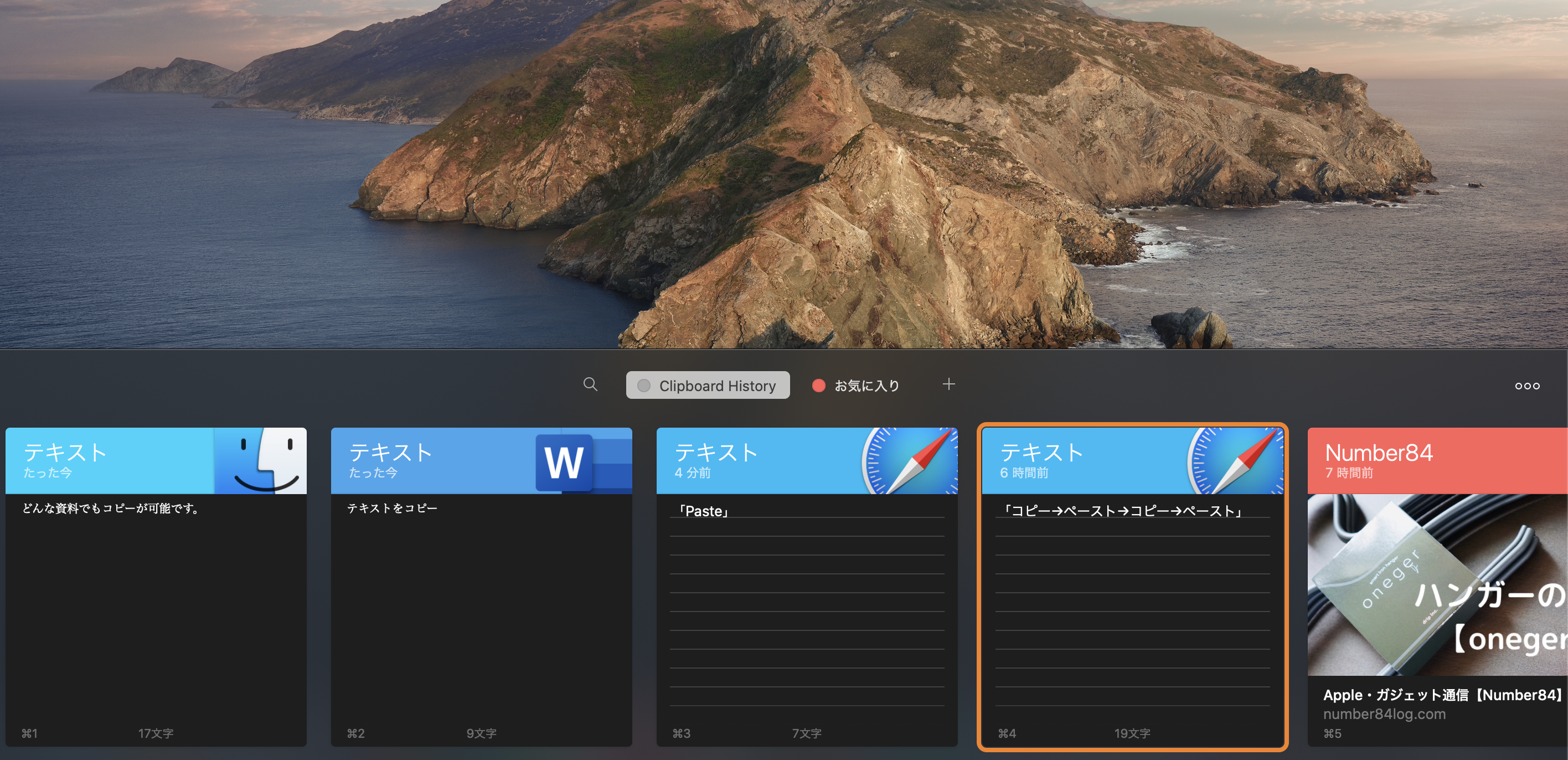Viewport: 1568px width, 760px height.
Task: Click the number84log.com link text
Action: (x=1384, y=713)
